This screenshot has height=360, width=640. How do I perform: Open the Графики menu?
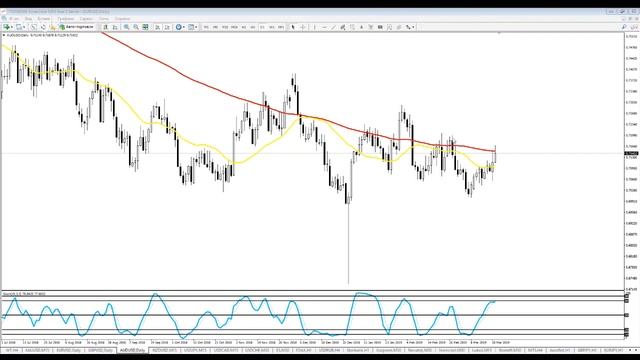(65, 19)
